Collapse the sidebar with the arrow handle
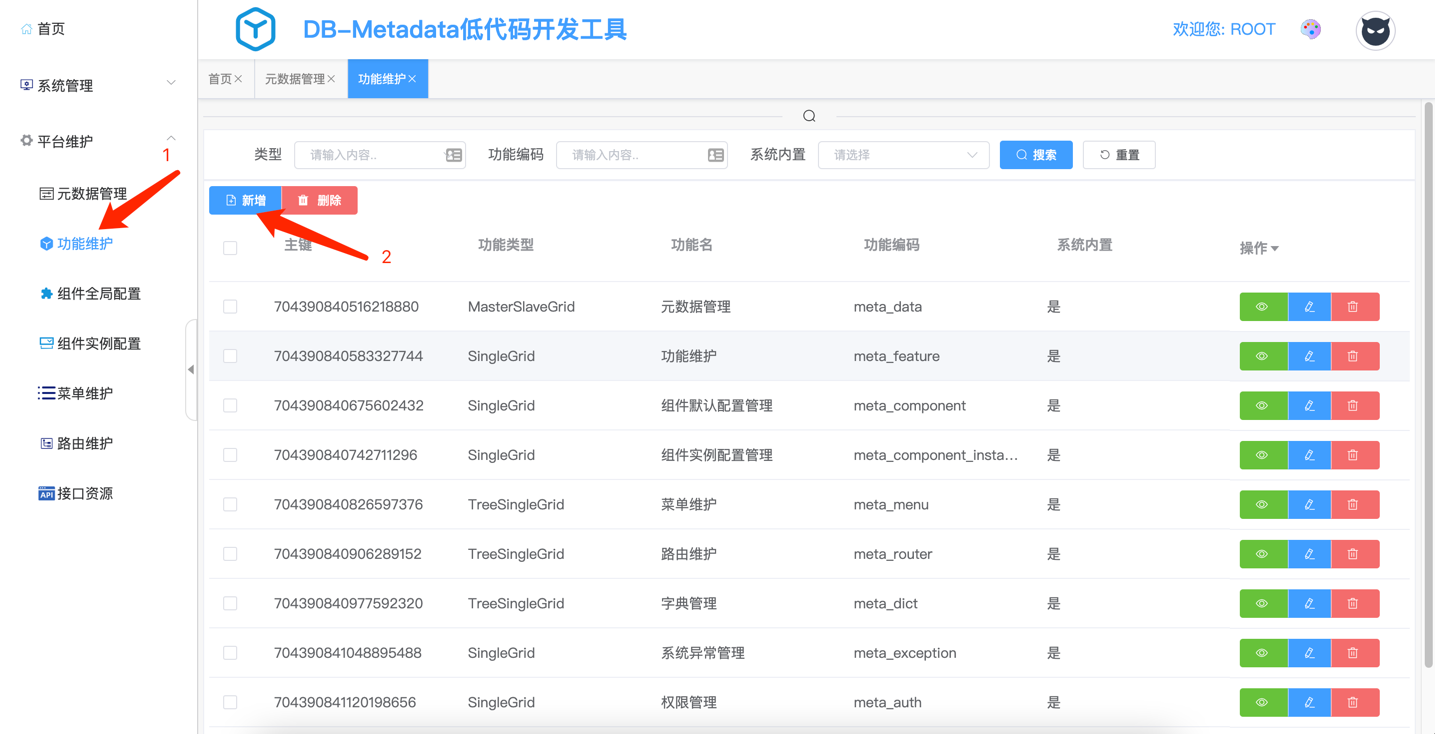1435x734 pixels. (x=191, y=370)
